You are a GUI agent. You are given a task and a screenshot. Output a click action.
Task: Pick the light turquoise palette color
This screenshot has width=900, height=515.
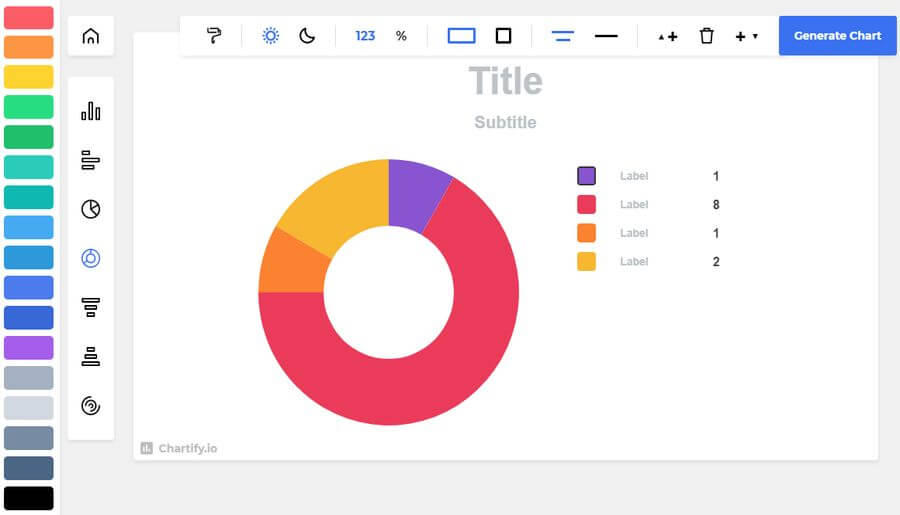click(x=29, y=167)
